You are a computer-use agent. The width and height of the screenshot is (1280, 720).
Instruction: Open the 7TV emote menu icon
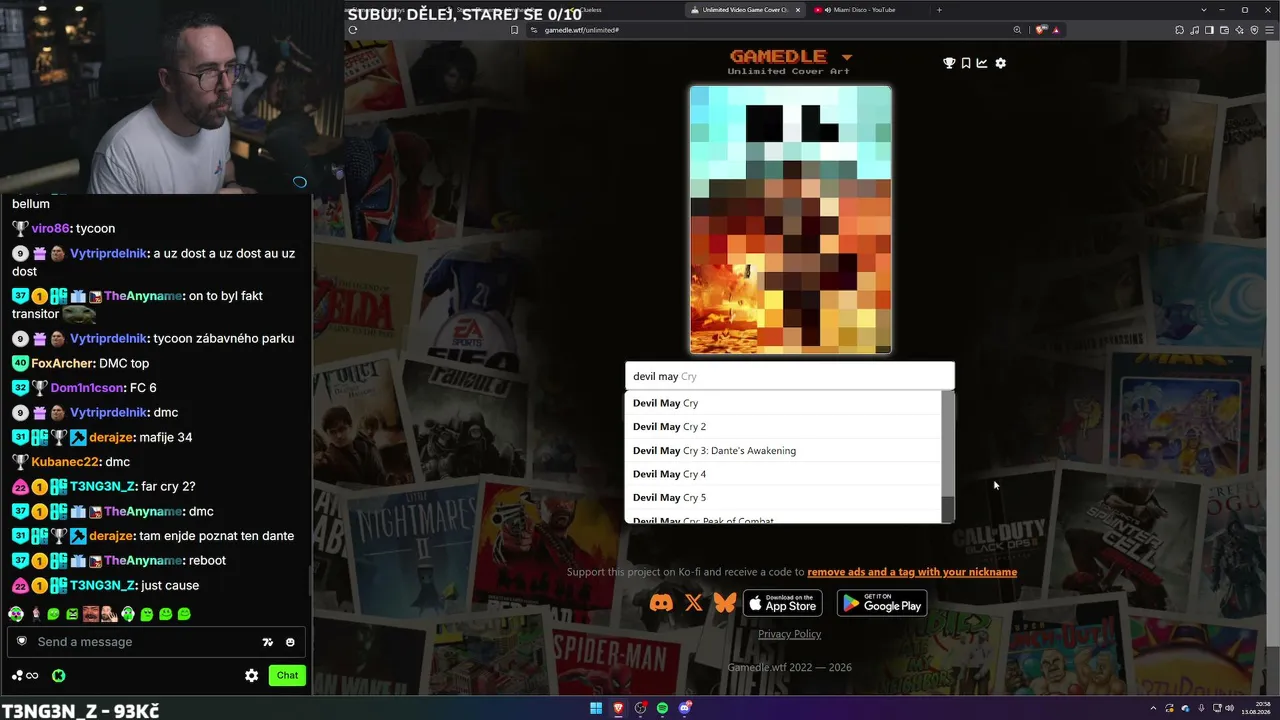click(268, 642)
